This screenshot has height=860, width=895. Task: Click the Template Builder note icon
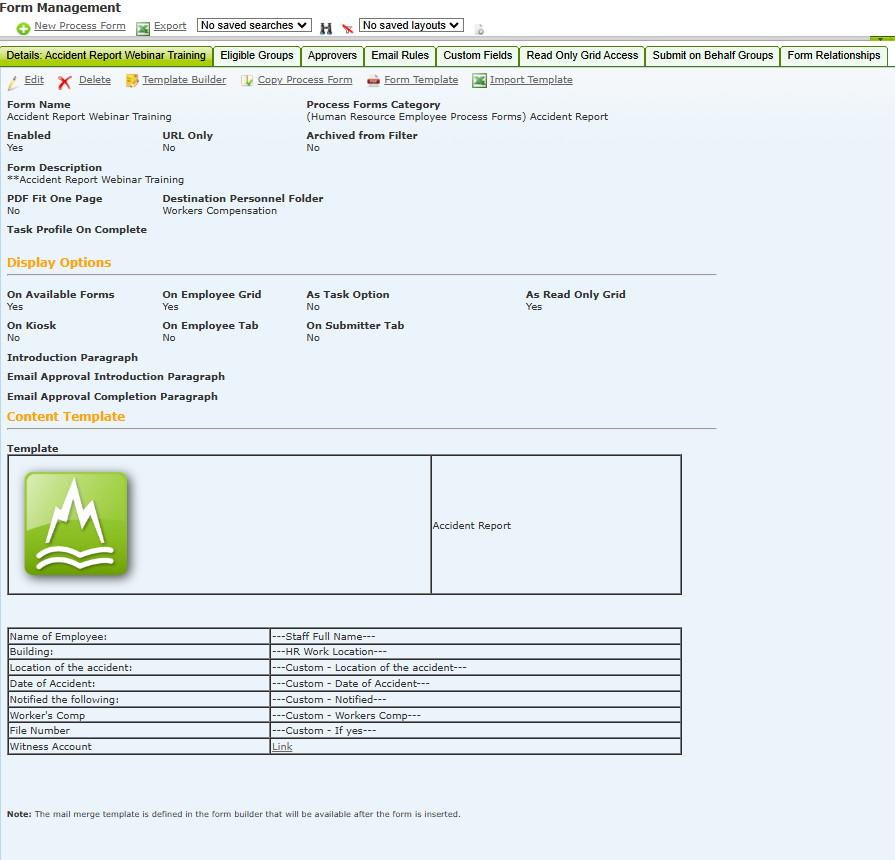[x=132, y=81]
